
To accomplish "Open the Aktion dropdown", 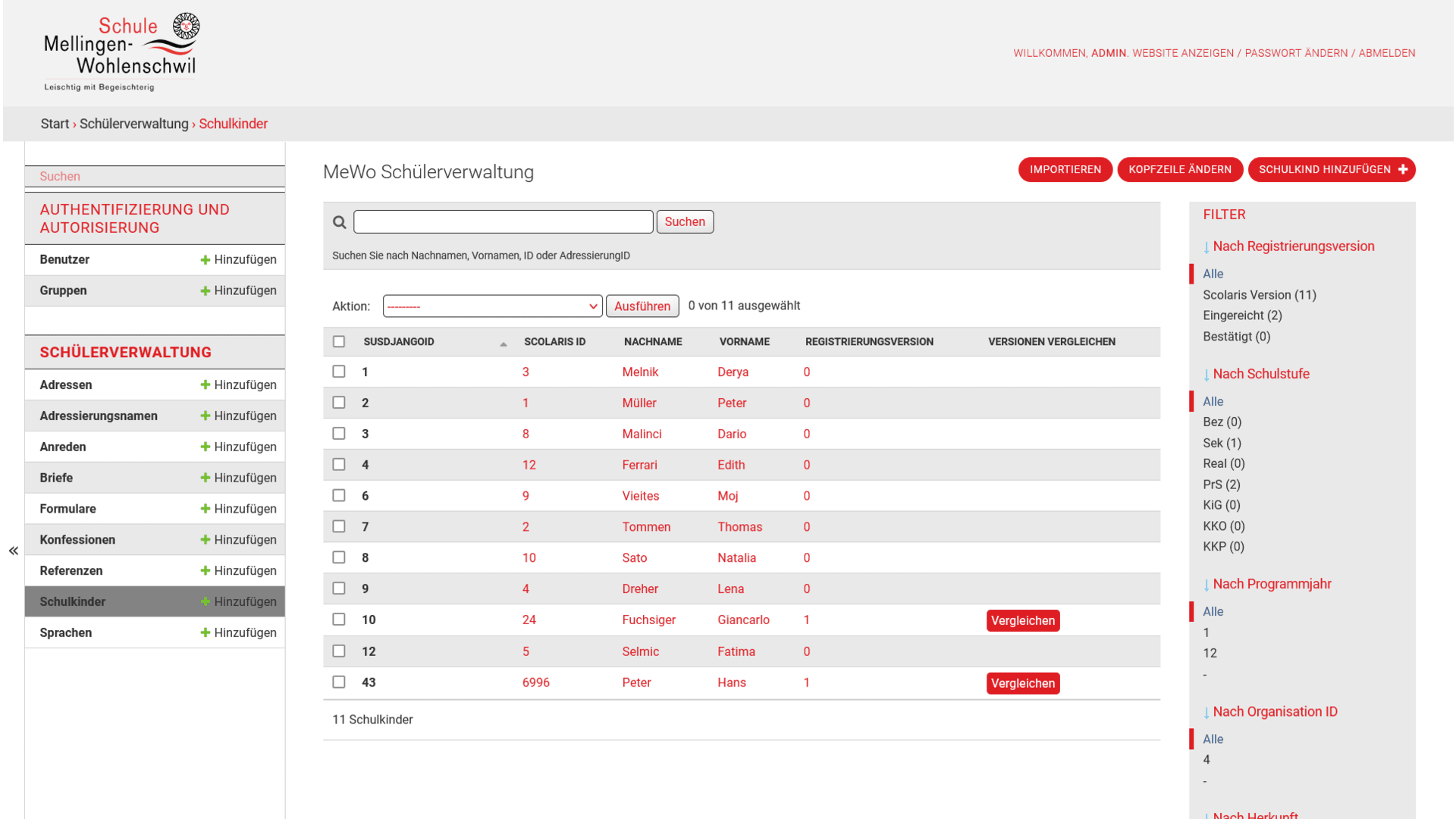I will [x=492, y=306].
